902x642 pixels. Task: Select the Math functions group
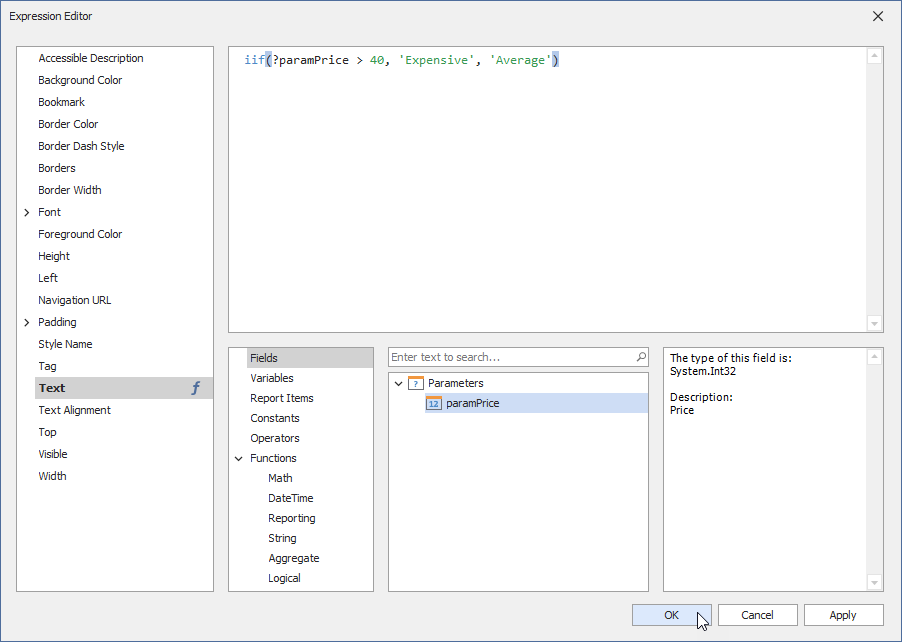tap(280, 478)
